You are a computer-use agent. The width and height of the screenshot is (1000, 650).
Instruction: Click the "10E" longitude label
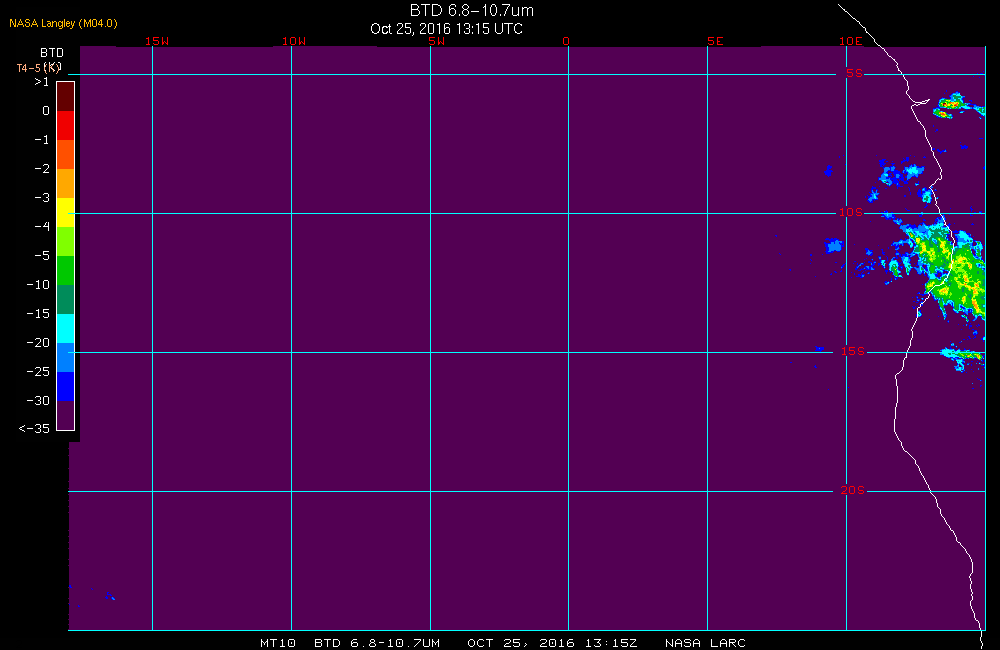point(851,41)
